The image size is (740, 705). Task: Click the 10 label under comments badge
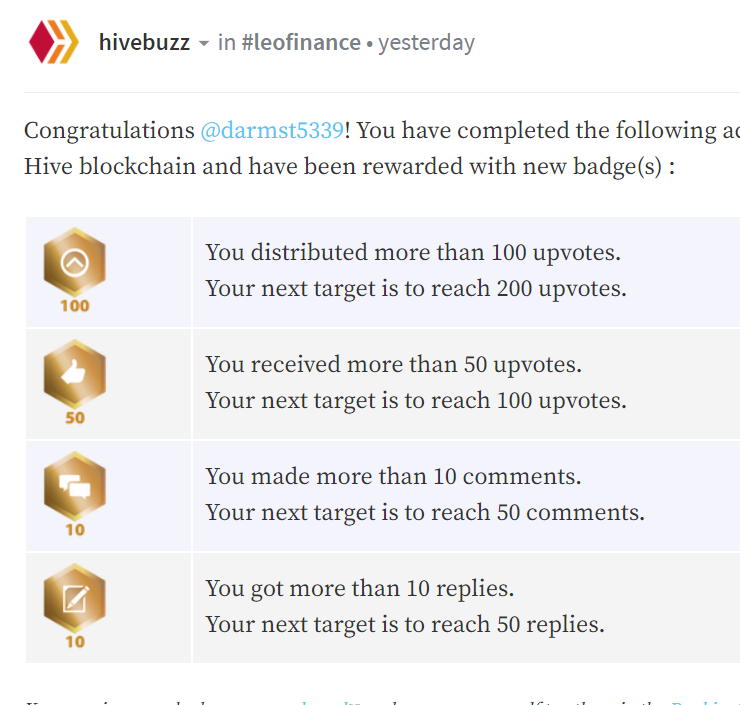click(75, 529)
